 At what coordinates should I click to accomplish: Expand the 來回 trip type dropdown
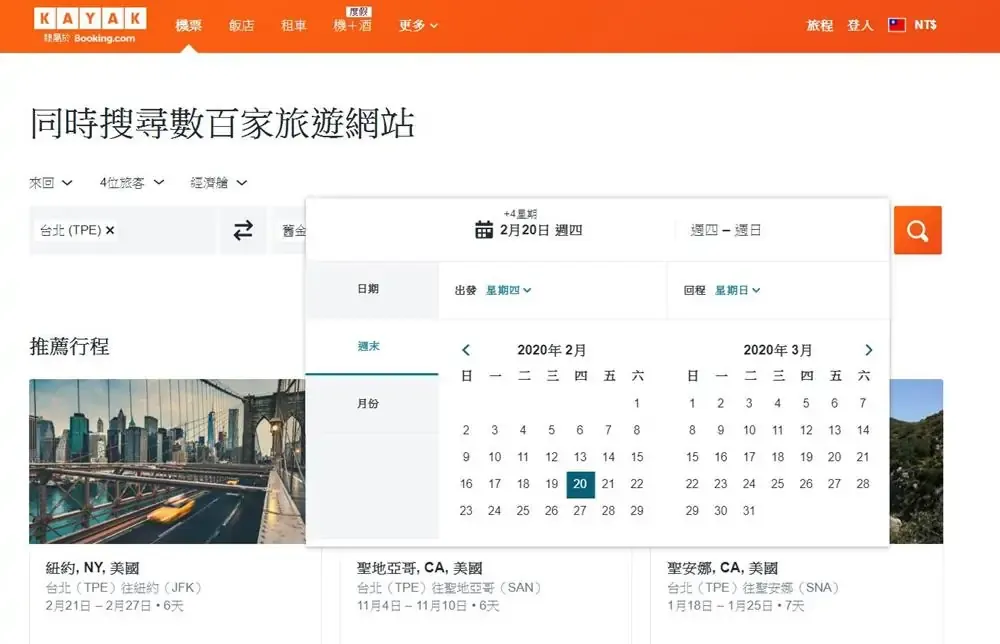[x=51, y=183]
